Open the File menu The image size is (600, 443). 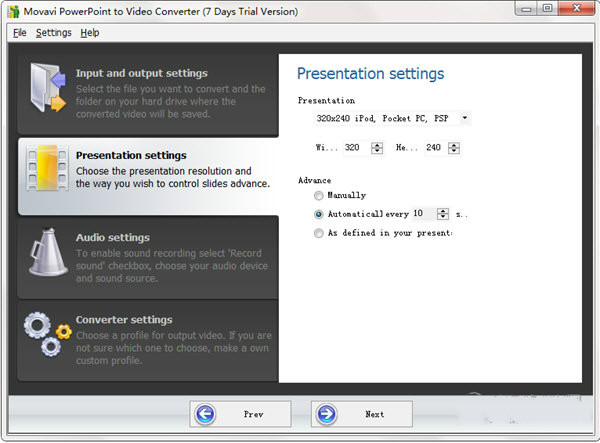(x=20, y=33)
